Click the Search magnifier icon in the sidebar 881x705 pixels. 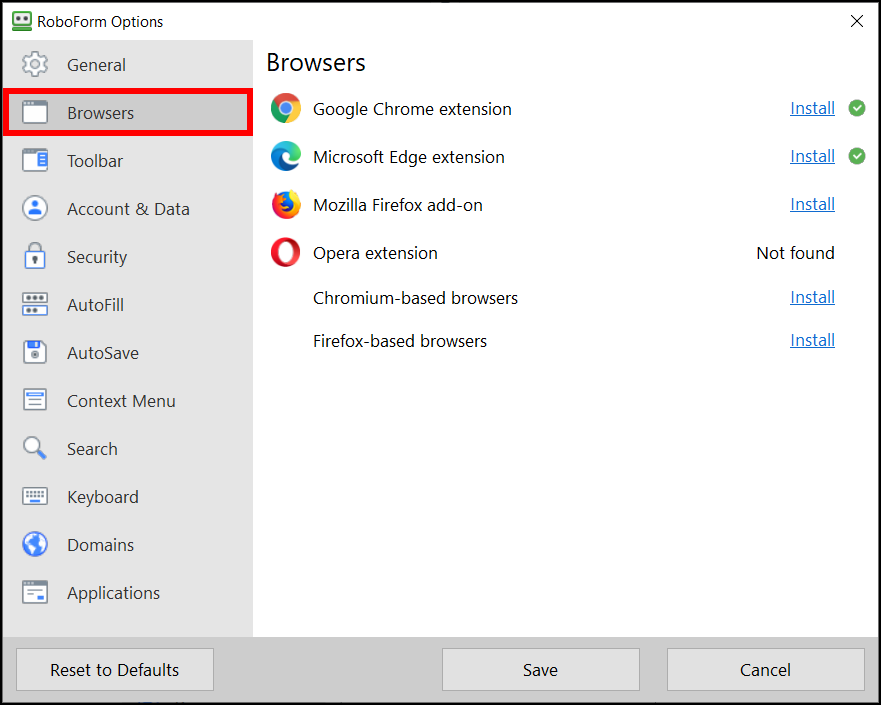(35, 448)
